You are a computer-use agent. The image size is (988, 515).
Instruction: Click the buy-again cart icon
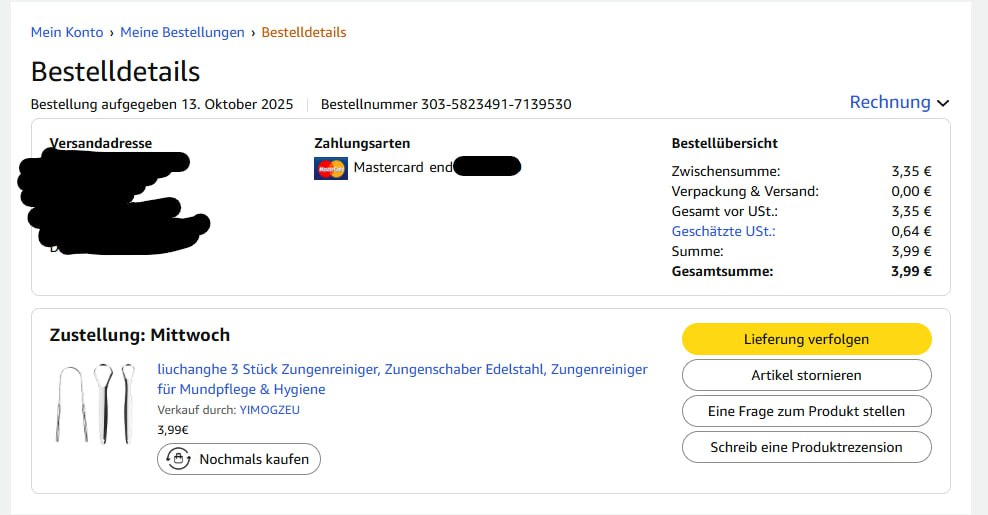[x=178, y=459]
